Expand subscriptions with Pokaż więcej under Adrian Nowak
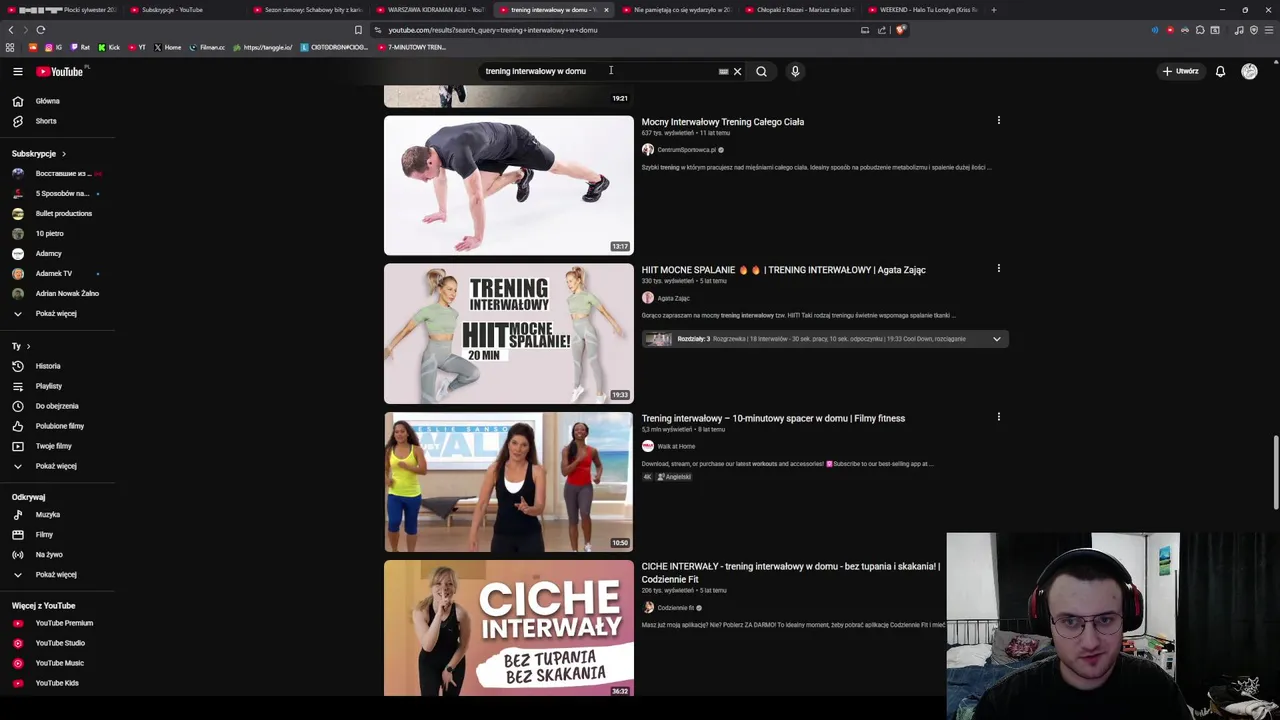1280x720 pixels. click(x=58, y=313)
